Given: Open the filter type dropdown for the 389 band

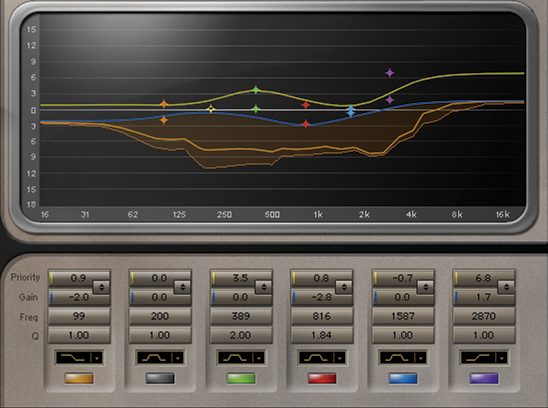Looking at the screenshot, I should (x=241, y=358).
